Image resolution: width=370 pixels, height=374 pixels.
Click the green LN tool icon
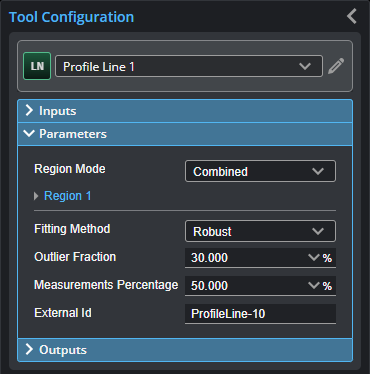pyautogui.click(x=37, y=66)
